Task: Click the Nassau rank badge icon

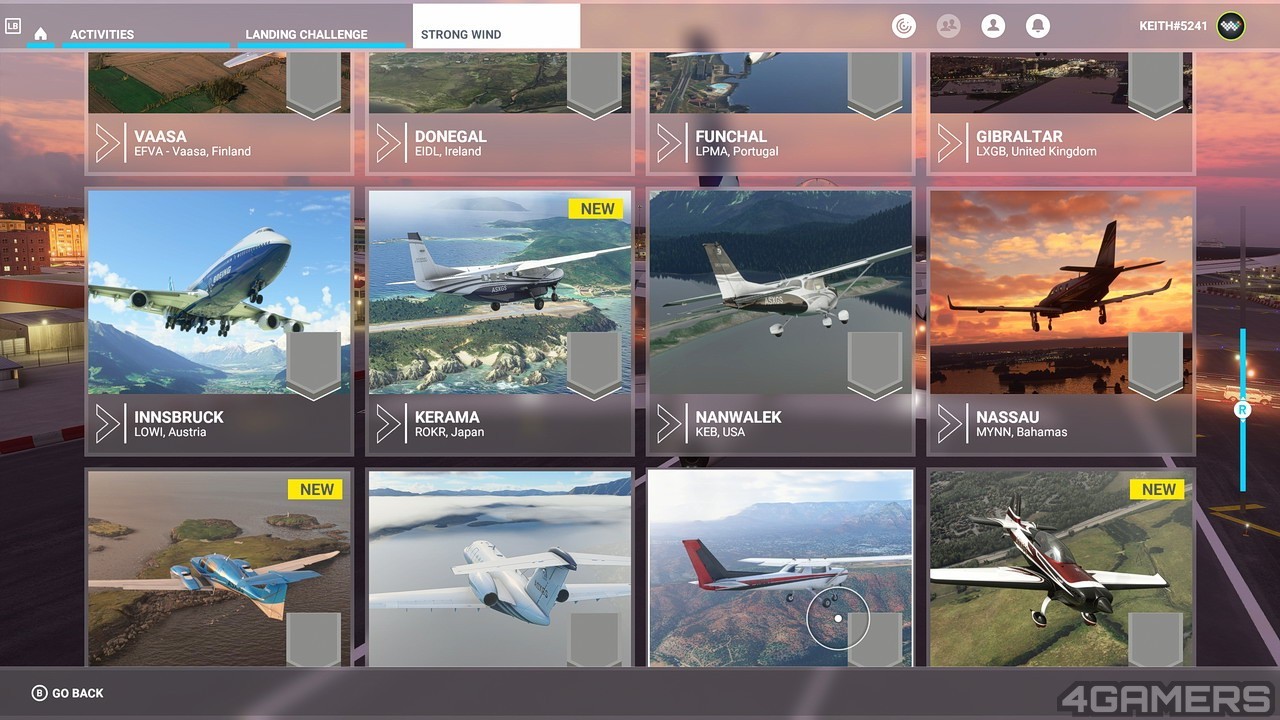Action: [x=1156, y=366]
